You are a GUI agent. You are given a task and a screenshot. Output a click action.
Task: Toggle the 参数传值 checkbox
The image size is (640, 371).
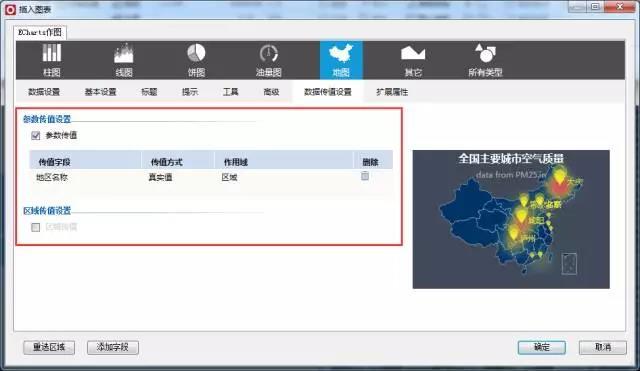tap(36, 136)
